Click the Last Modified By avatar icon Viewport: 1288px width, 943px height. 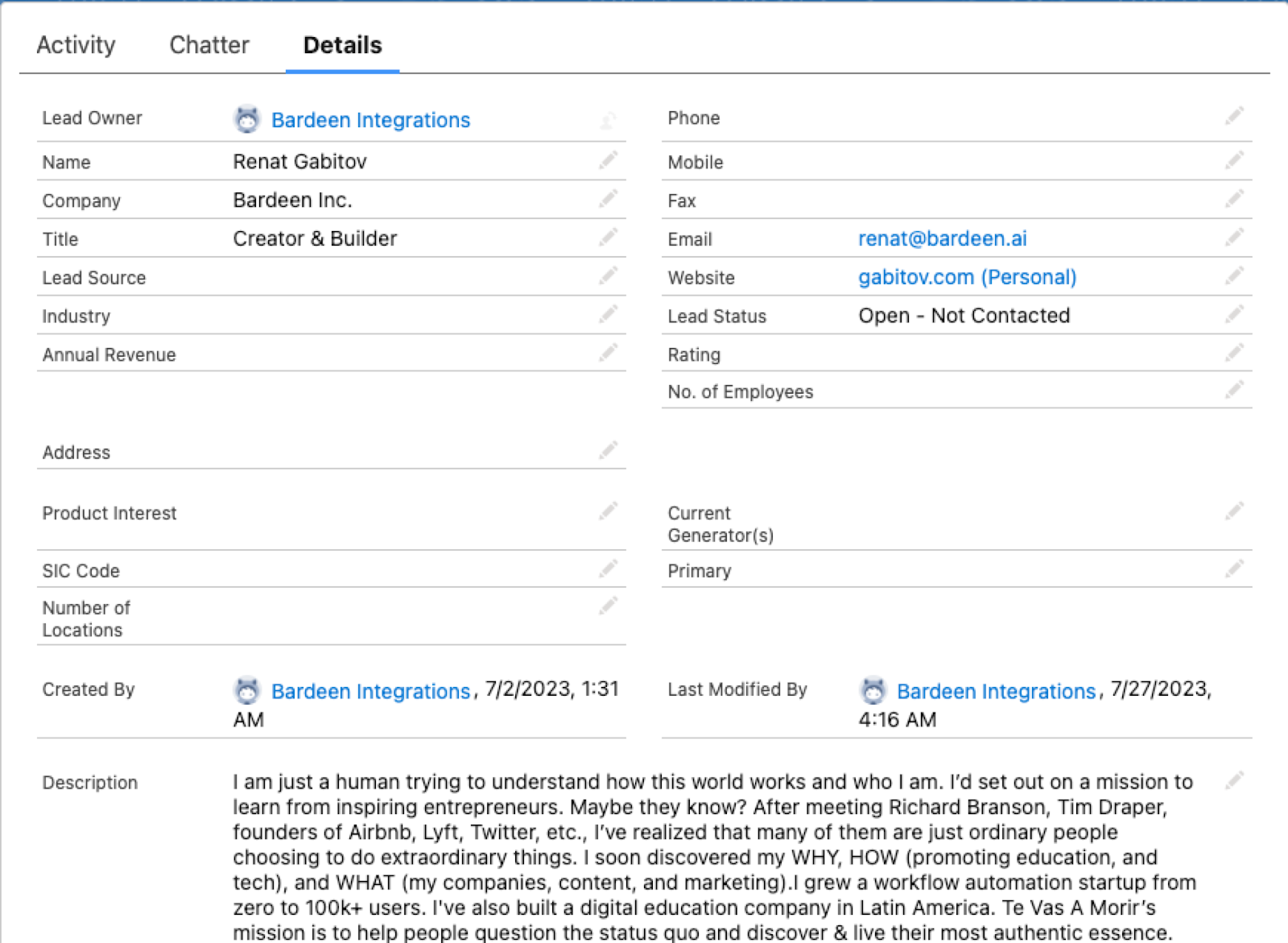coord(873,691)
